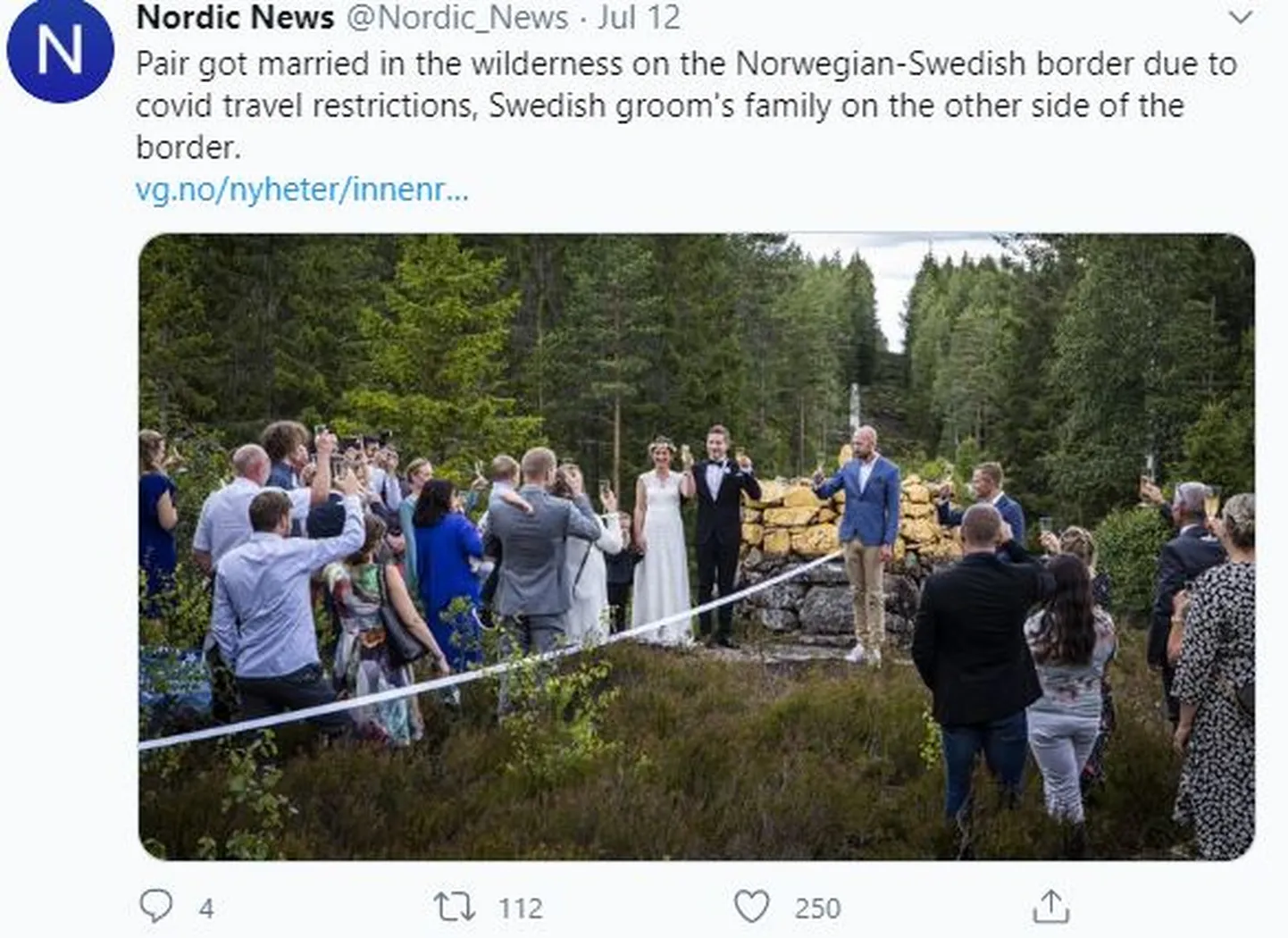Click the white ribbon stretched across photo
Screen dimensions: 1288x938
pos(489,652)
